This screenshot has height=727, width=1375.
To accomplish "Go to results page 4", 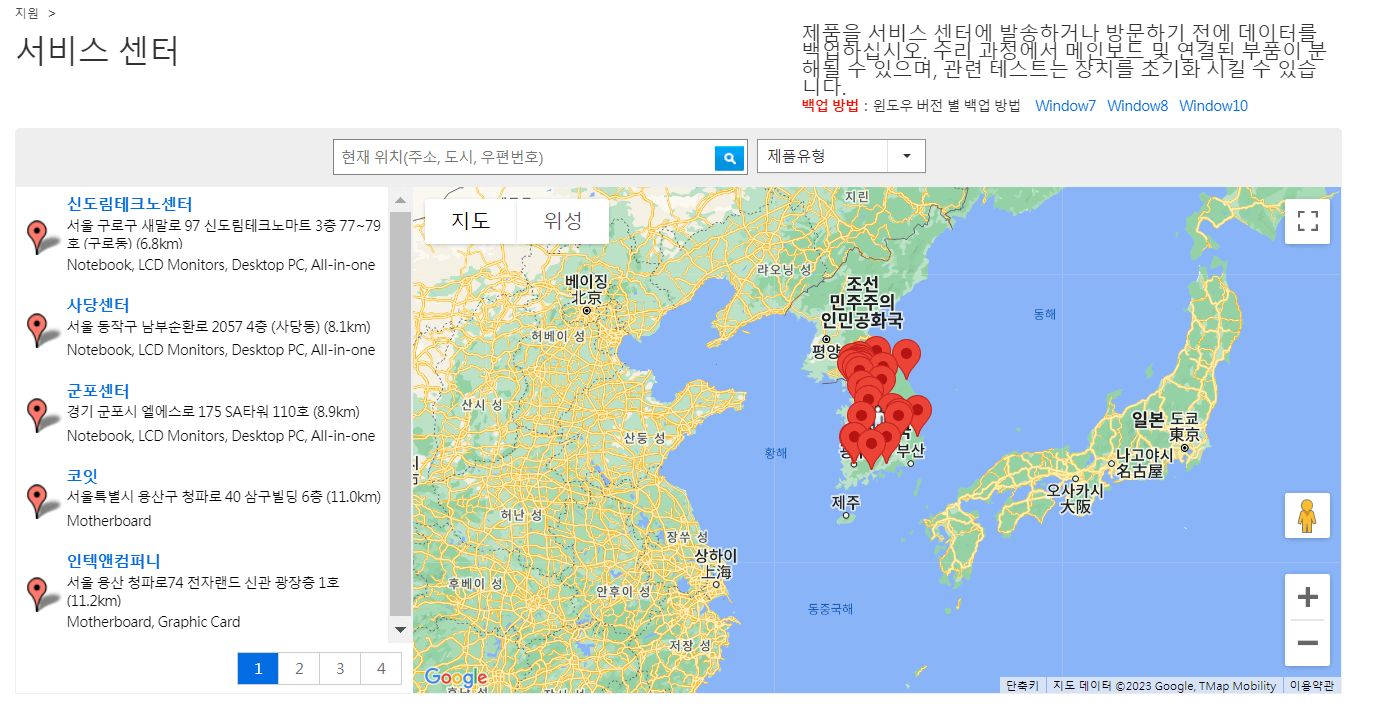I will pos(381,669).
